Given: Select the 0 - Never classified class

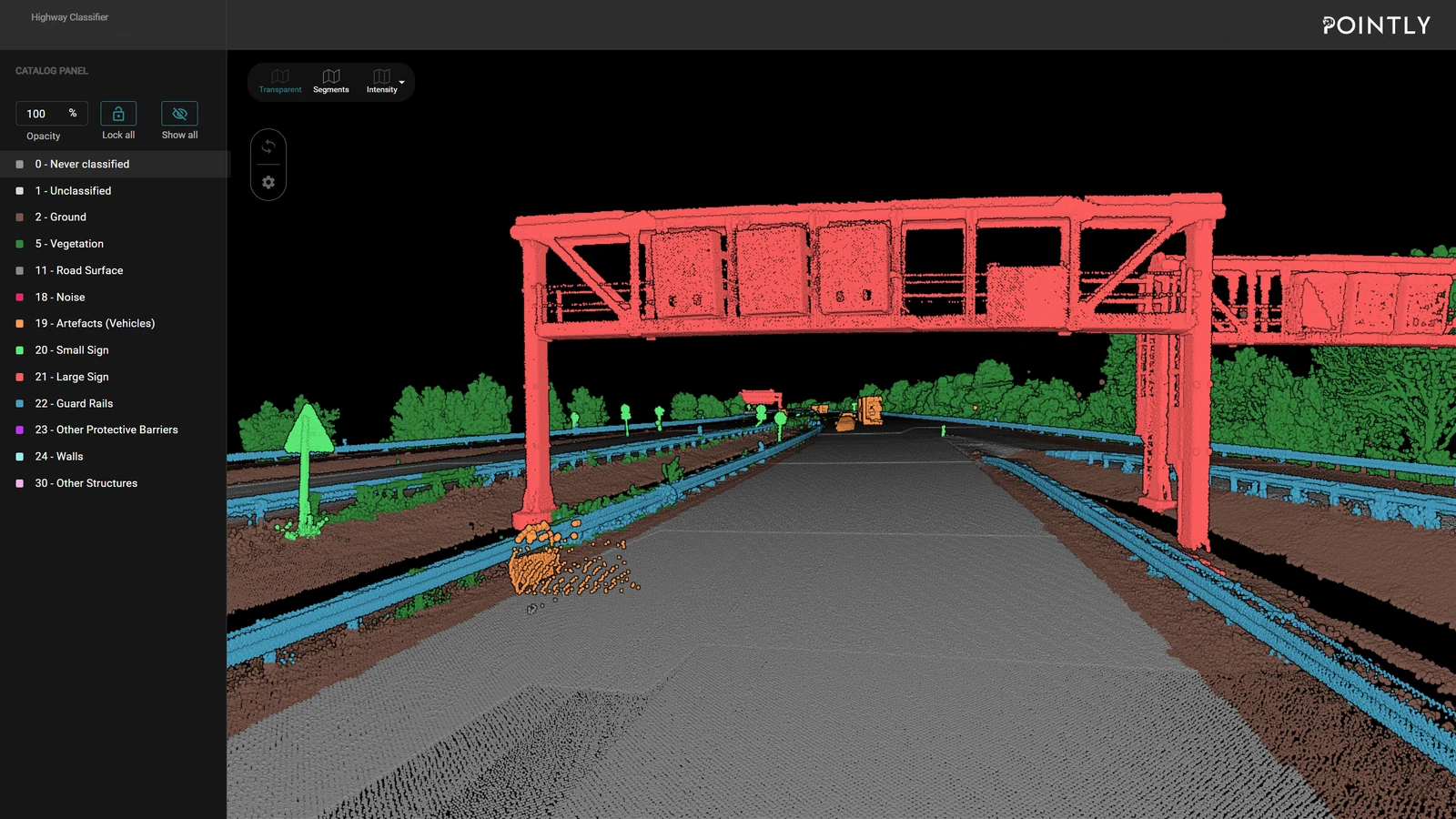Looking at the screenshot, I should (x=115, y=164).
